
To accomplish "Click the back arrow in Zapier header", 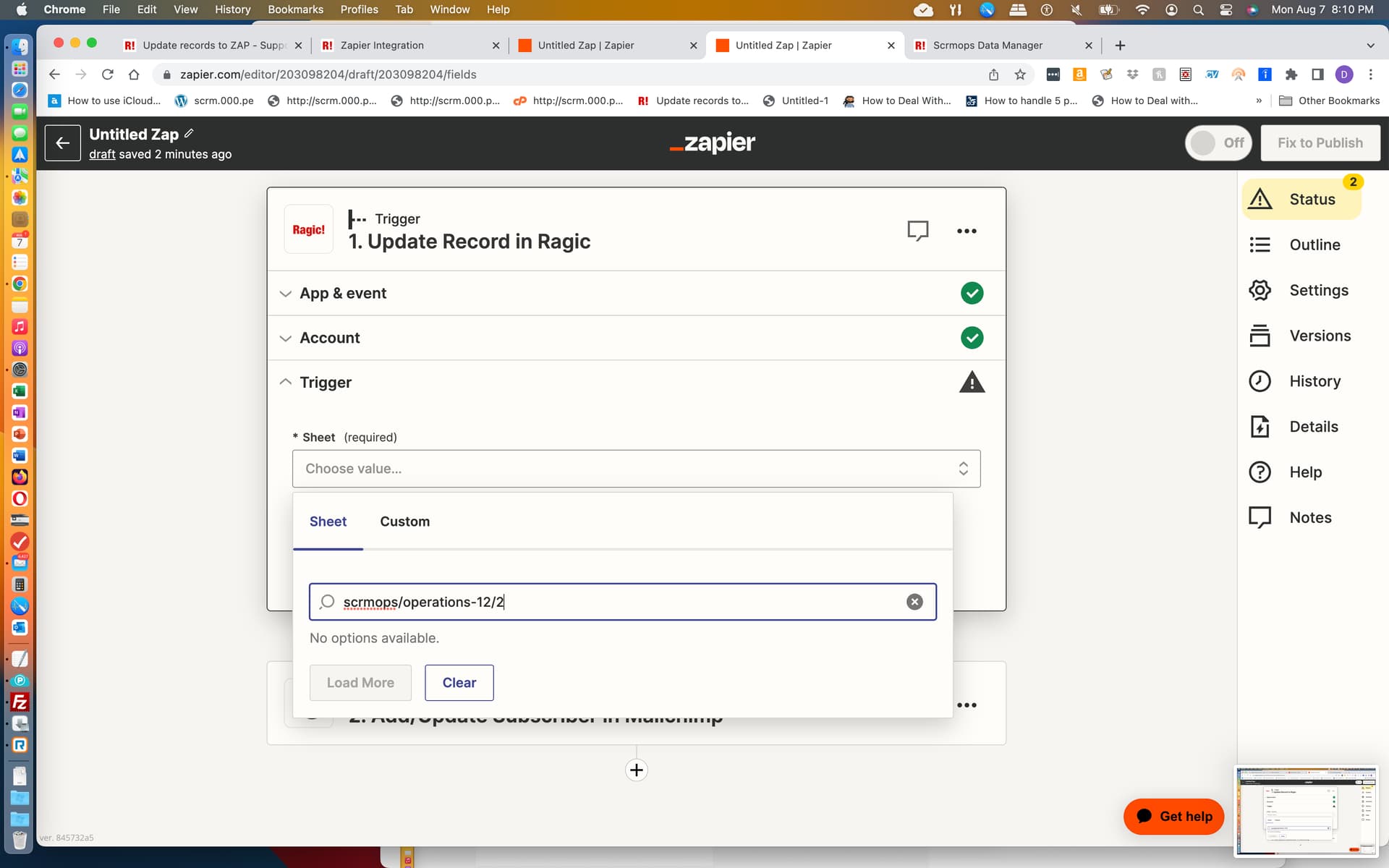I will [63, 143].
